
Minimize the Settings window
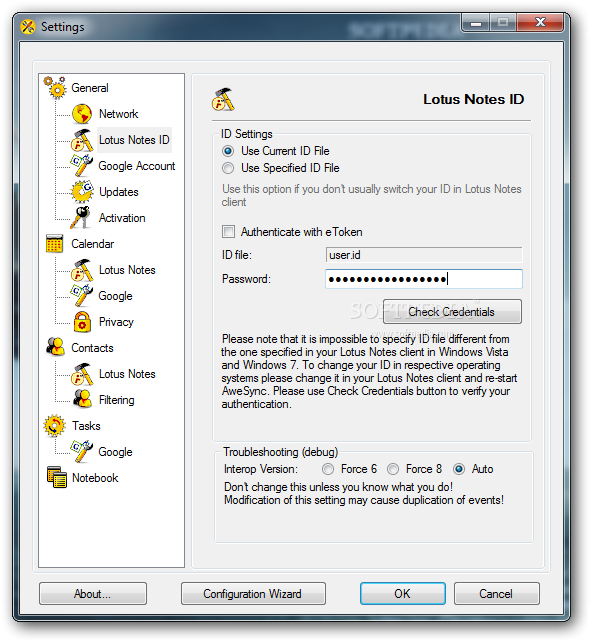click(x=476, y=23)
